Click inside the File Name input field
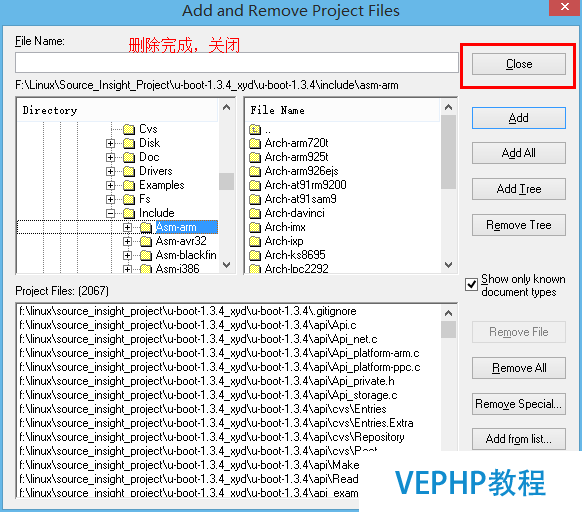The height and width of the screenshot is (512, 582). pos(236,63)
